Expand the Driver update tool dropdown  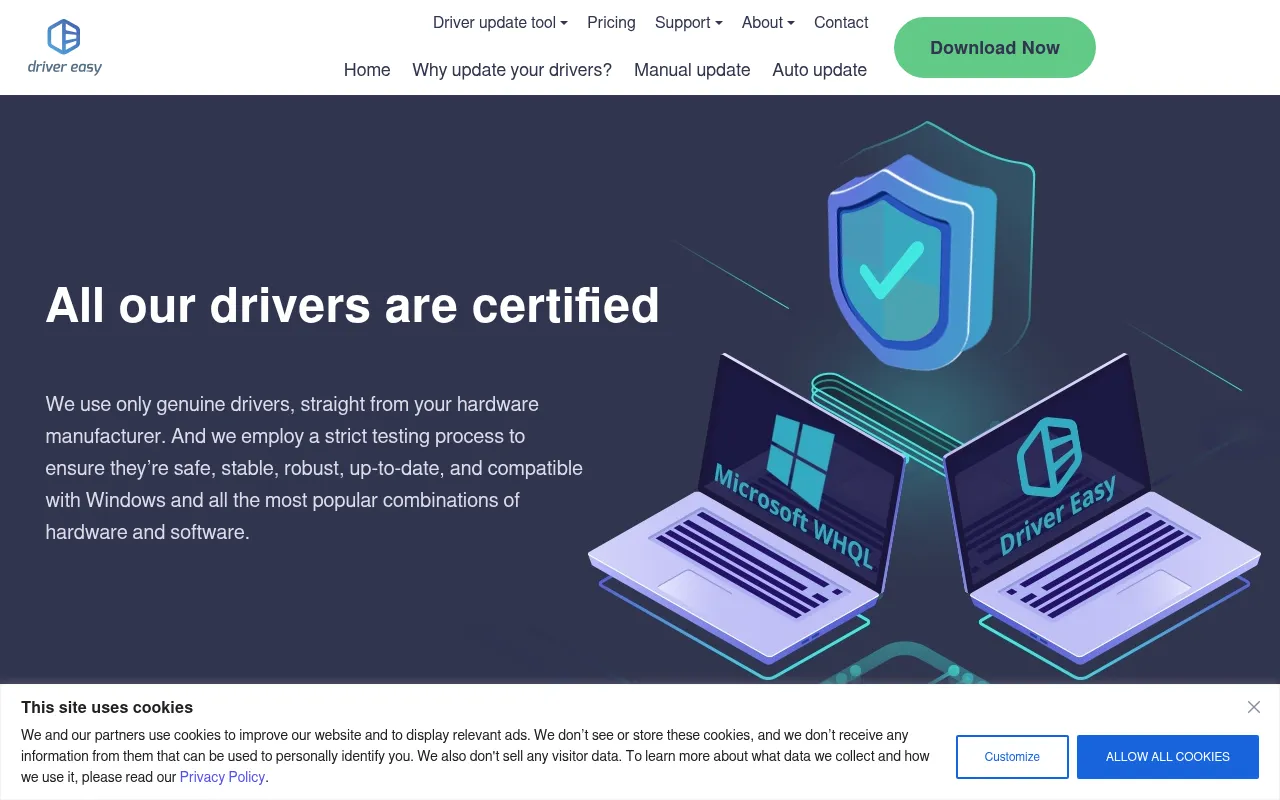click(500, 22)
